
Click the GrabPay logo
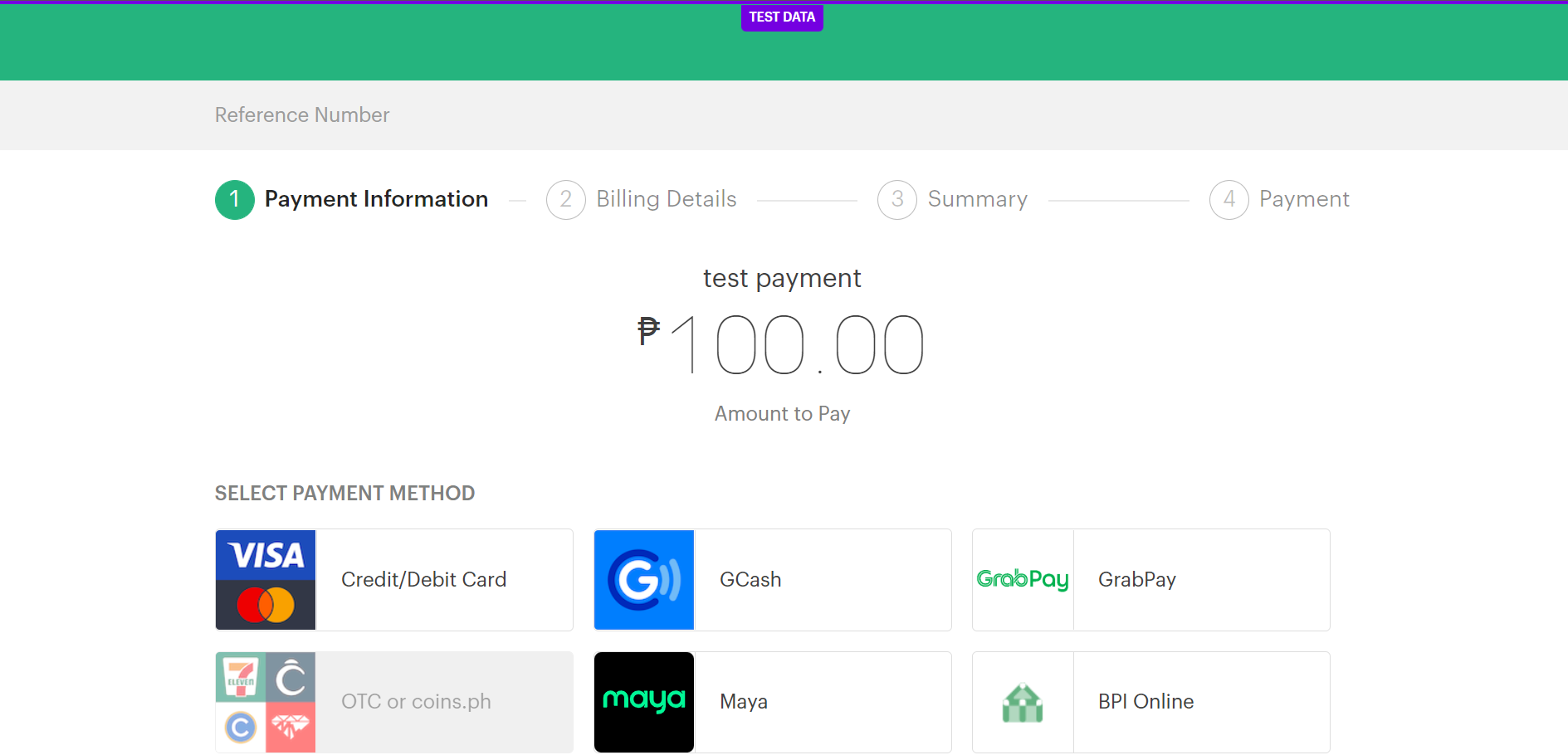pyautogui.click(x=1022, y=579)
